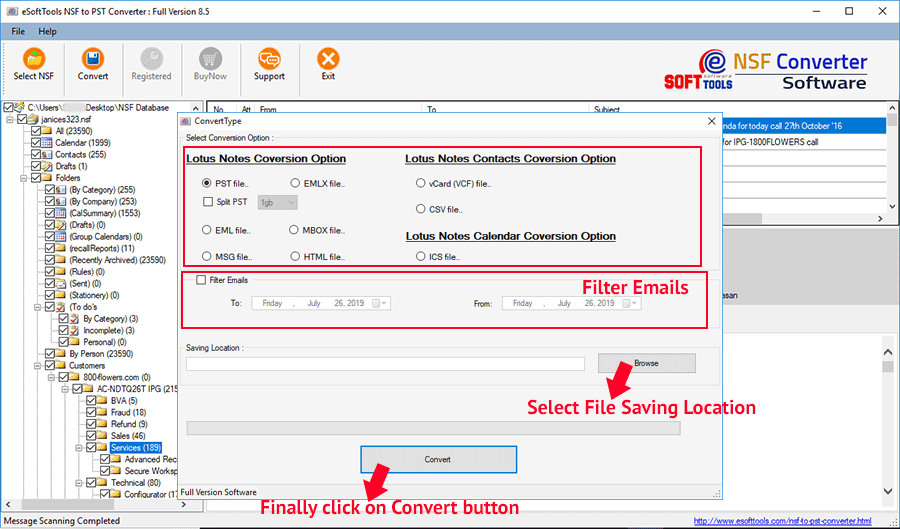
Task: Enable the Split PST checkbox
Action: 208,202
